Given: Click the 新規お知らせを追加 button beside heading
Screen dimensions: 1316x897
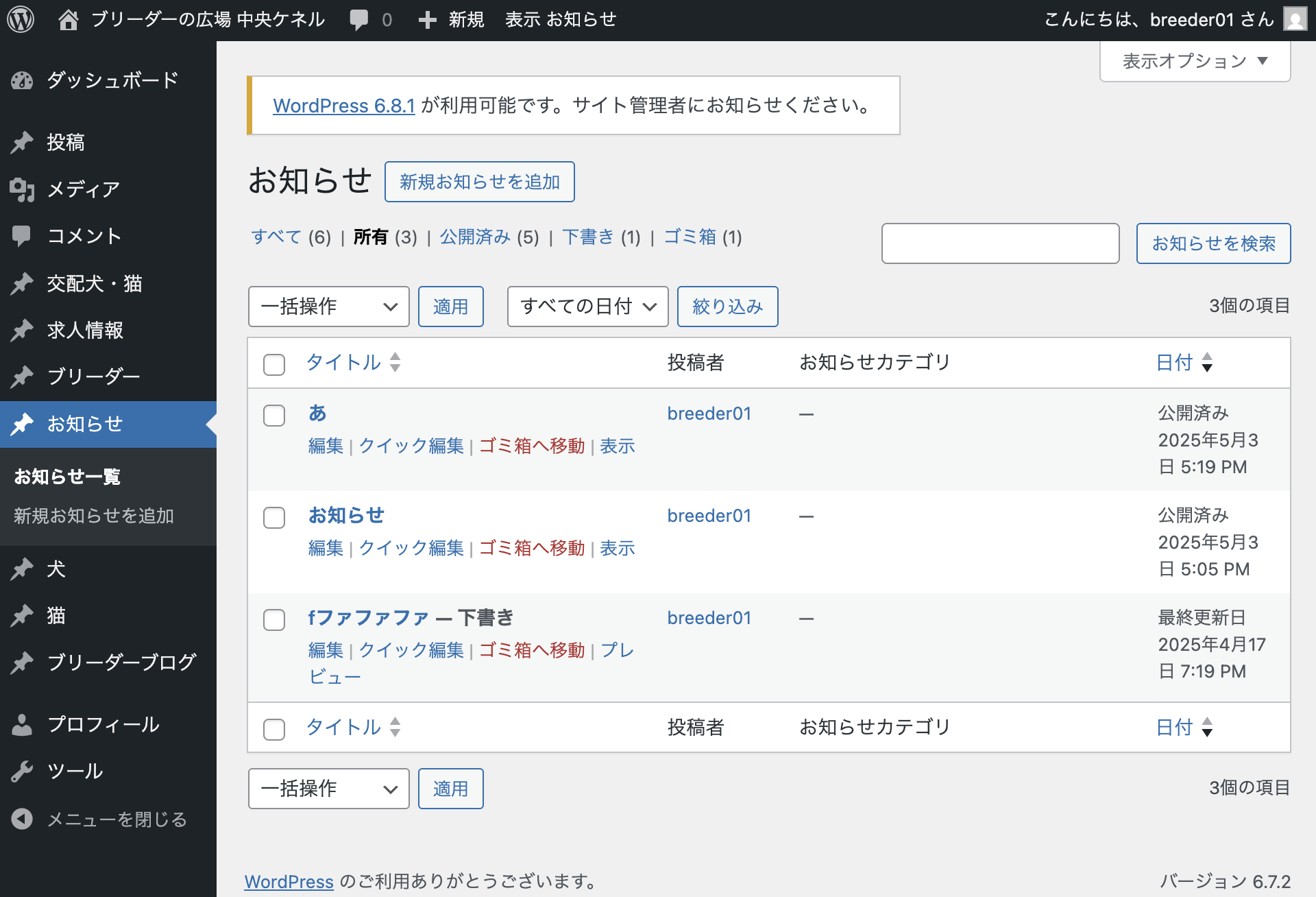Looking at the screenshot, I should 480,182.
